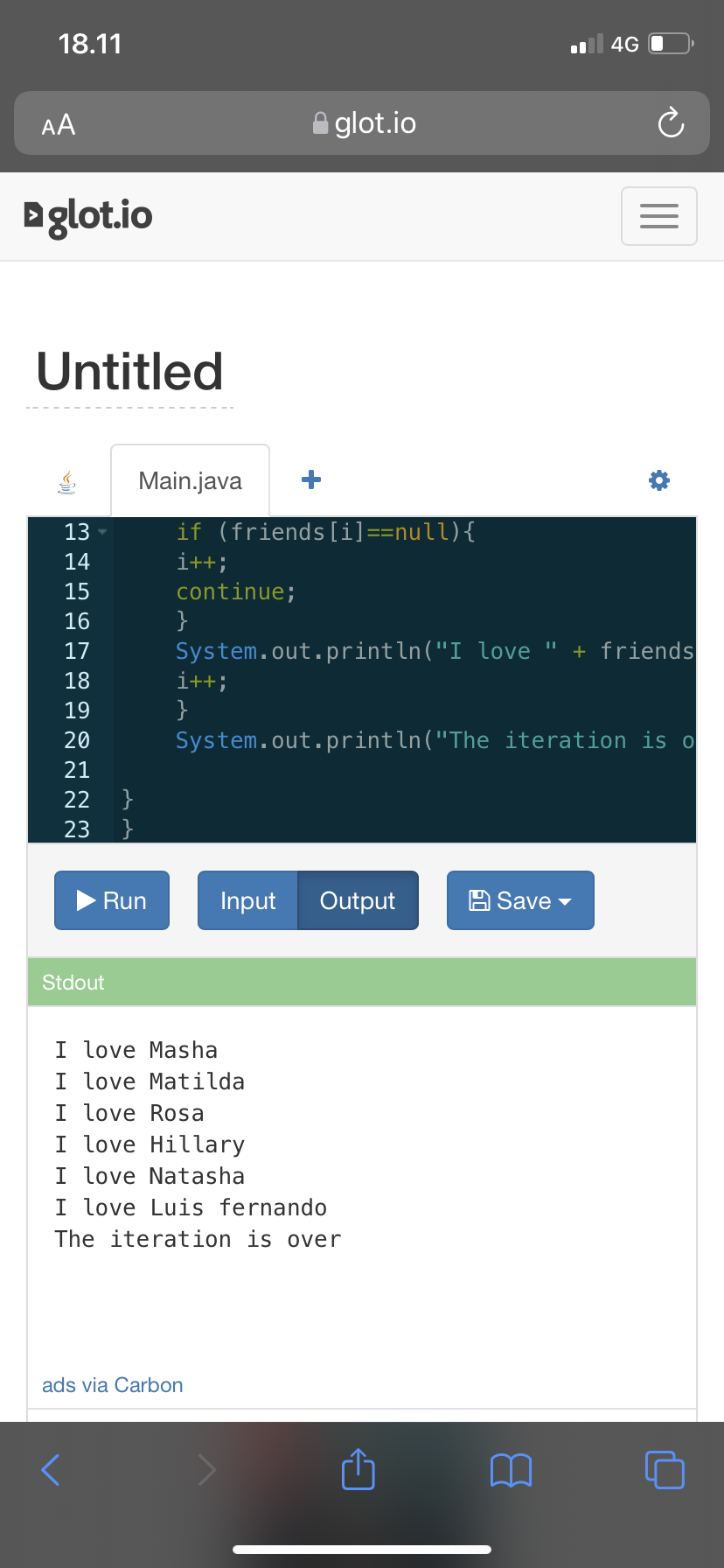
Task: Click the glot.io logo
Action: coord(88,216)
